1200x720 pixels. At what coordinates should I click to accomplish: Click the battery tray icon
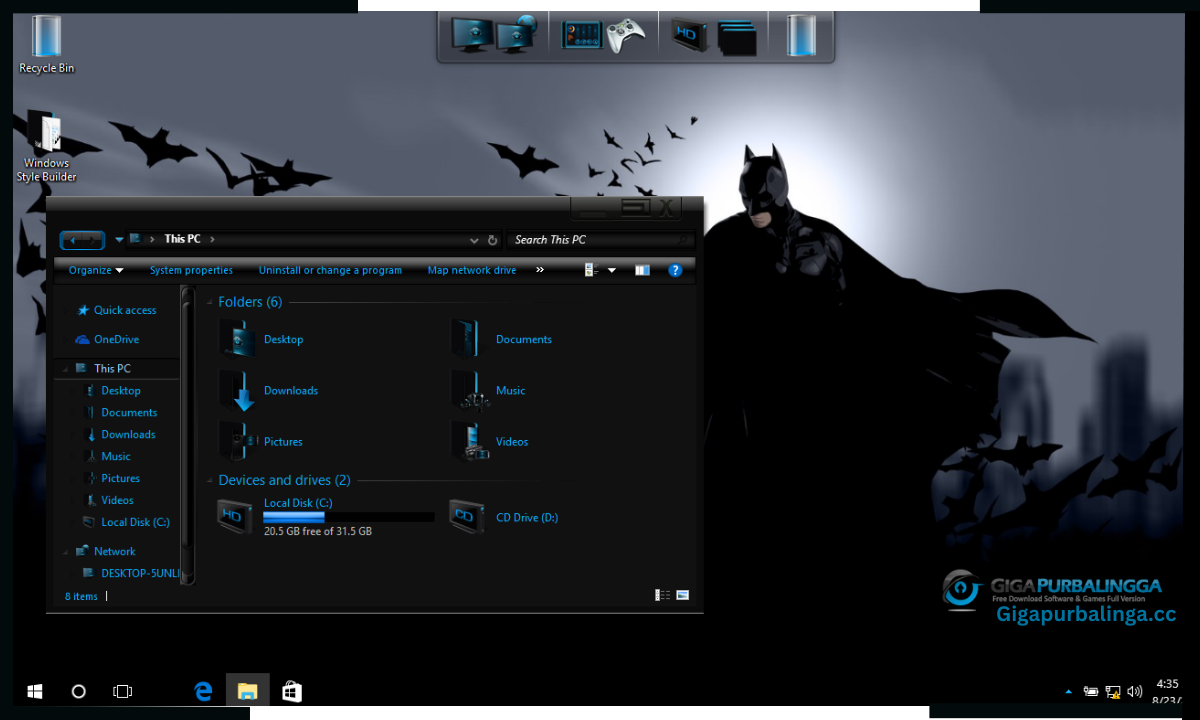tap(1091, 691)
